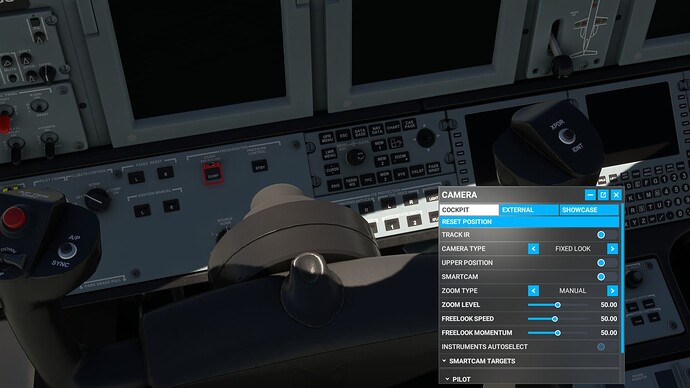Select the Cockpit camera tab
The image size is (690, 388).
pyautogui.click(x=469, y=210)
